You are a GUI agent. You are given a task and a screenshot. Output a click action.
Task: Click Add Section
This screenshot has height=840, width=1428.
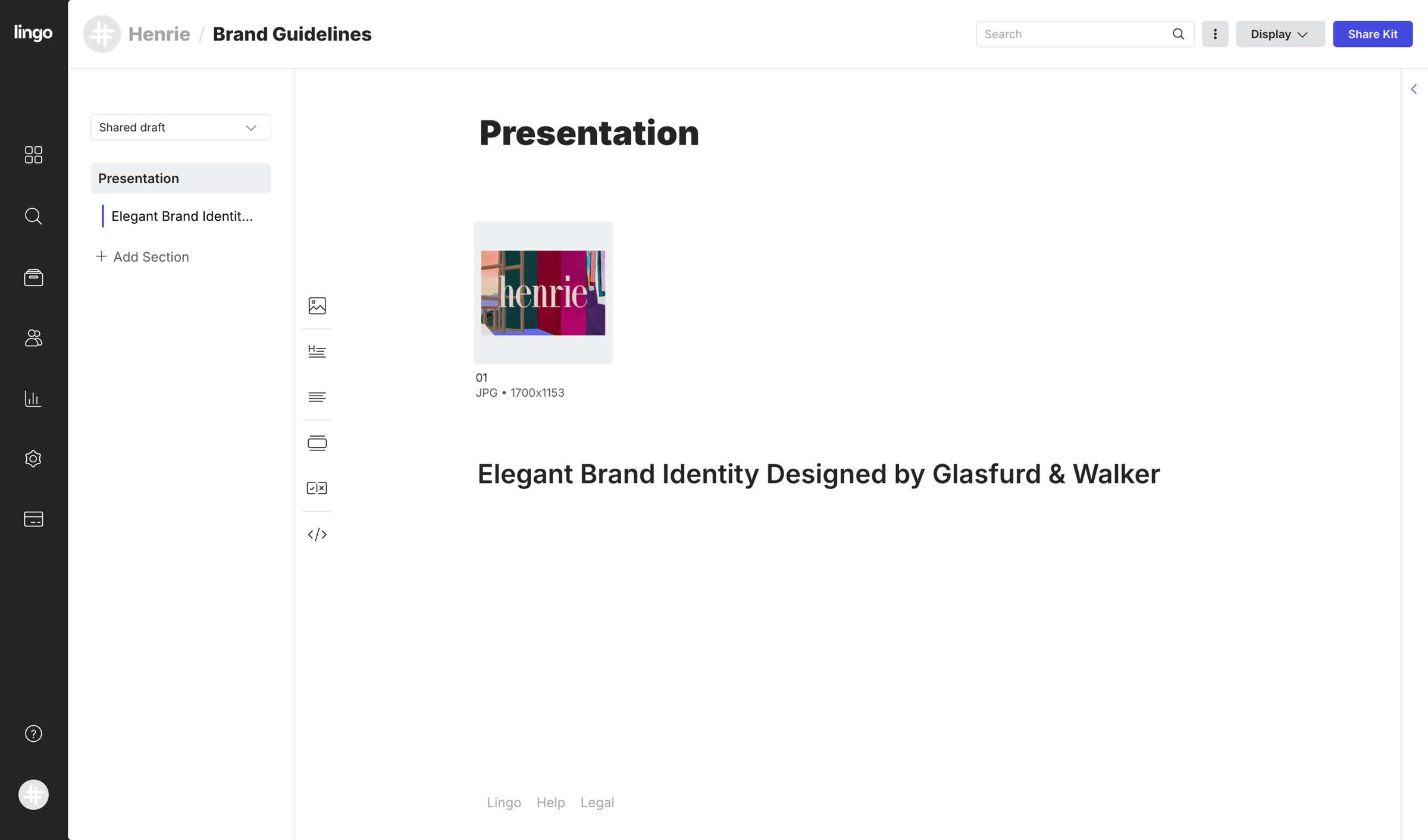point(143,256)
